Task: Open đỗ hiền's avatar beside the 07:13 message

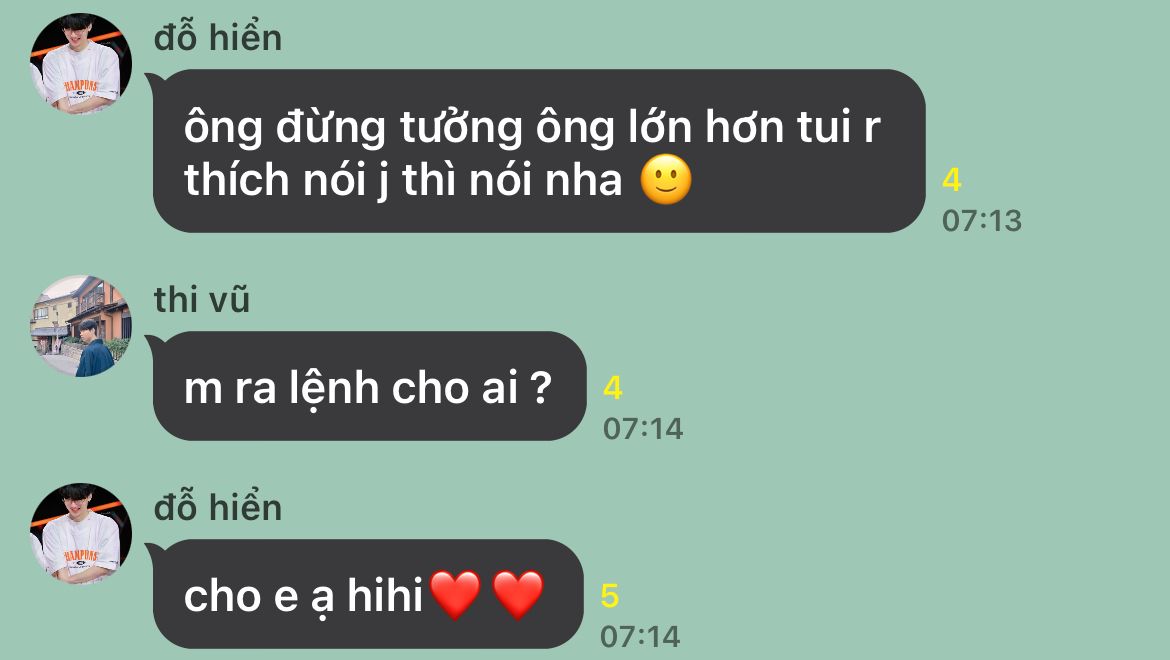Action: [x=81, y=64]
